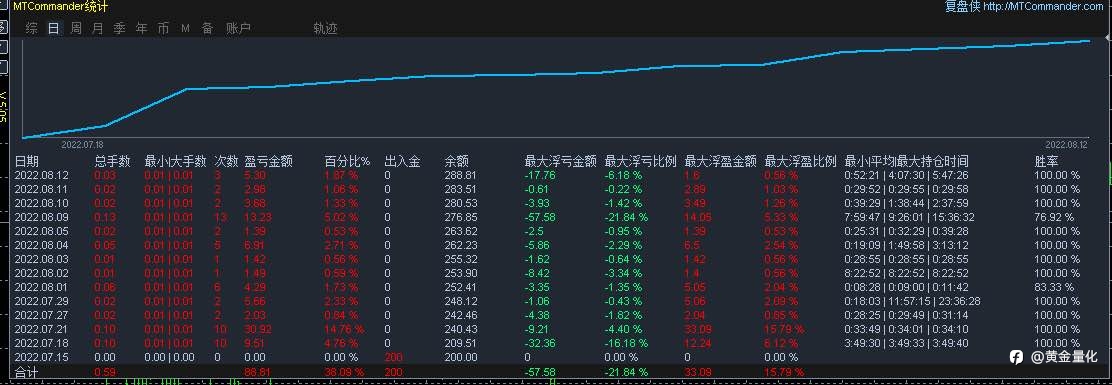Click the 14.05 floating profit cell
This screenshot has height=385, width=1112.
click(698, 217)
